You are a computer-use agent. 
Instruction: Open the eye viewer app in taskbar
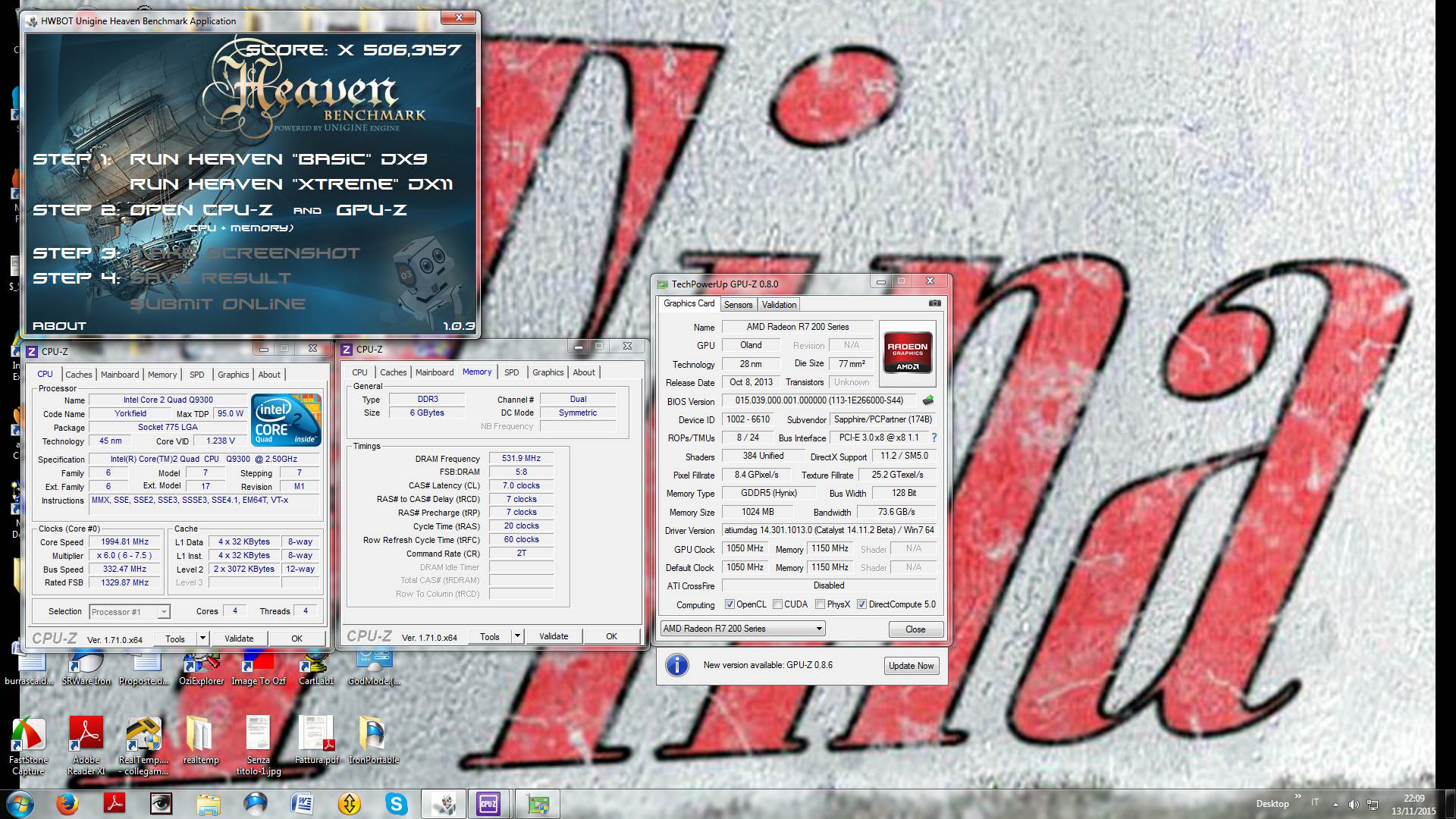coord(161,803)
